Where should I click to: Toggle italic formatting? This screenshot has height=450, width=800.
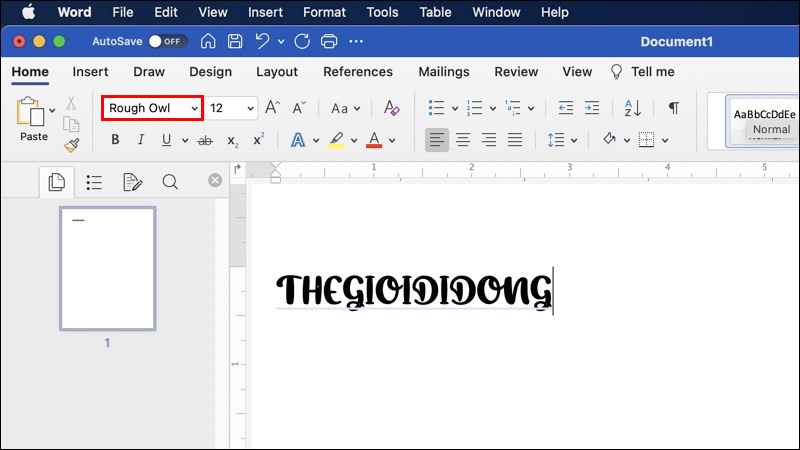[141, 139]
